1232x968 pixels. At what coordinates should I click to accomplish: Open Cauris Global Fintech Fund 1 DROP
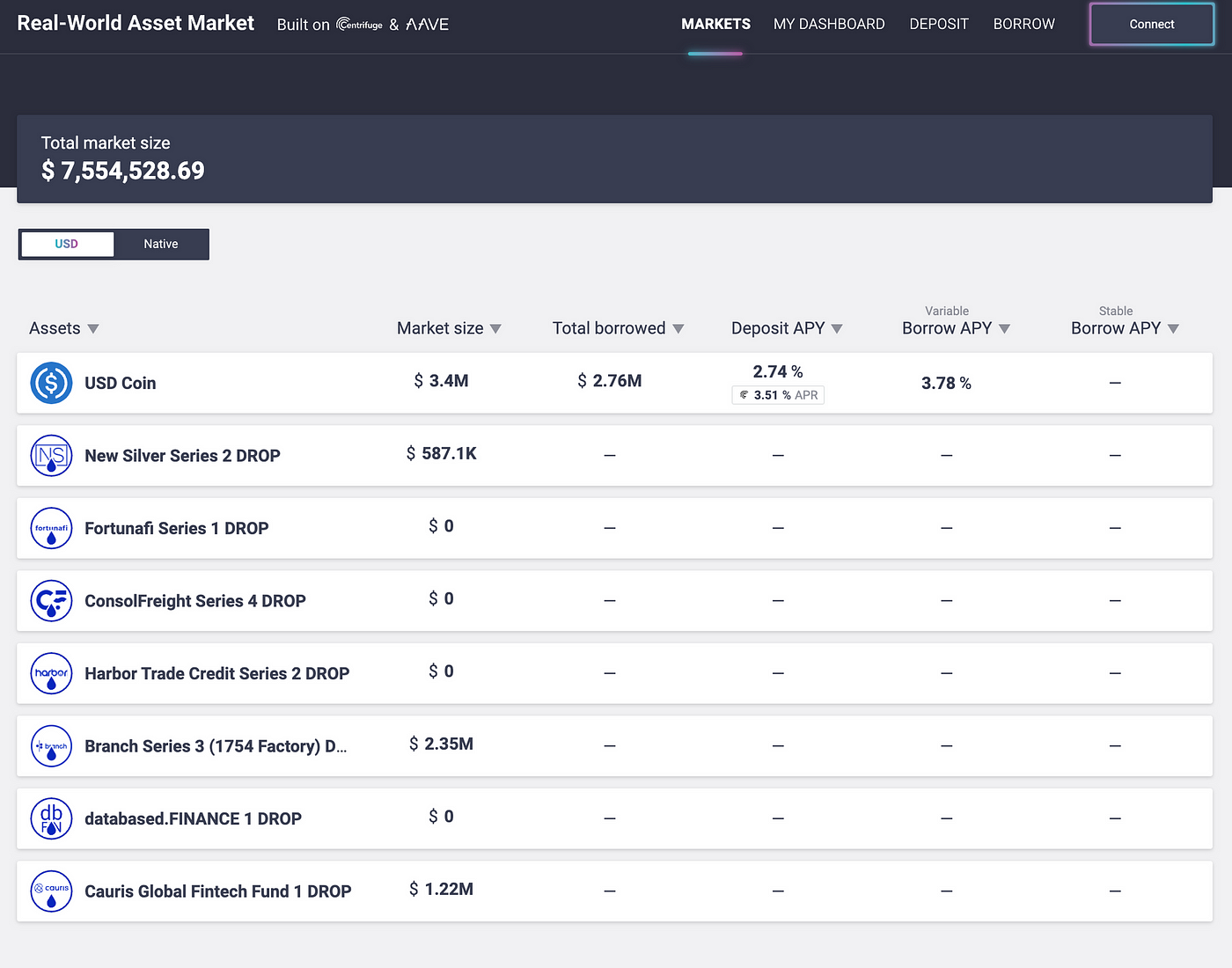[x=614, y=891]
